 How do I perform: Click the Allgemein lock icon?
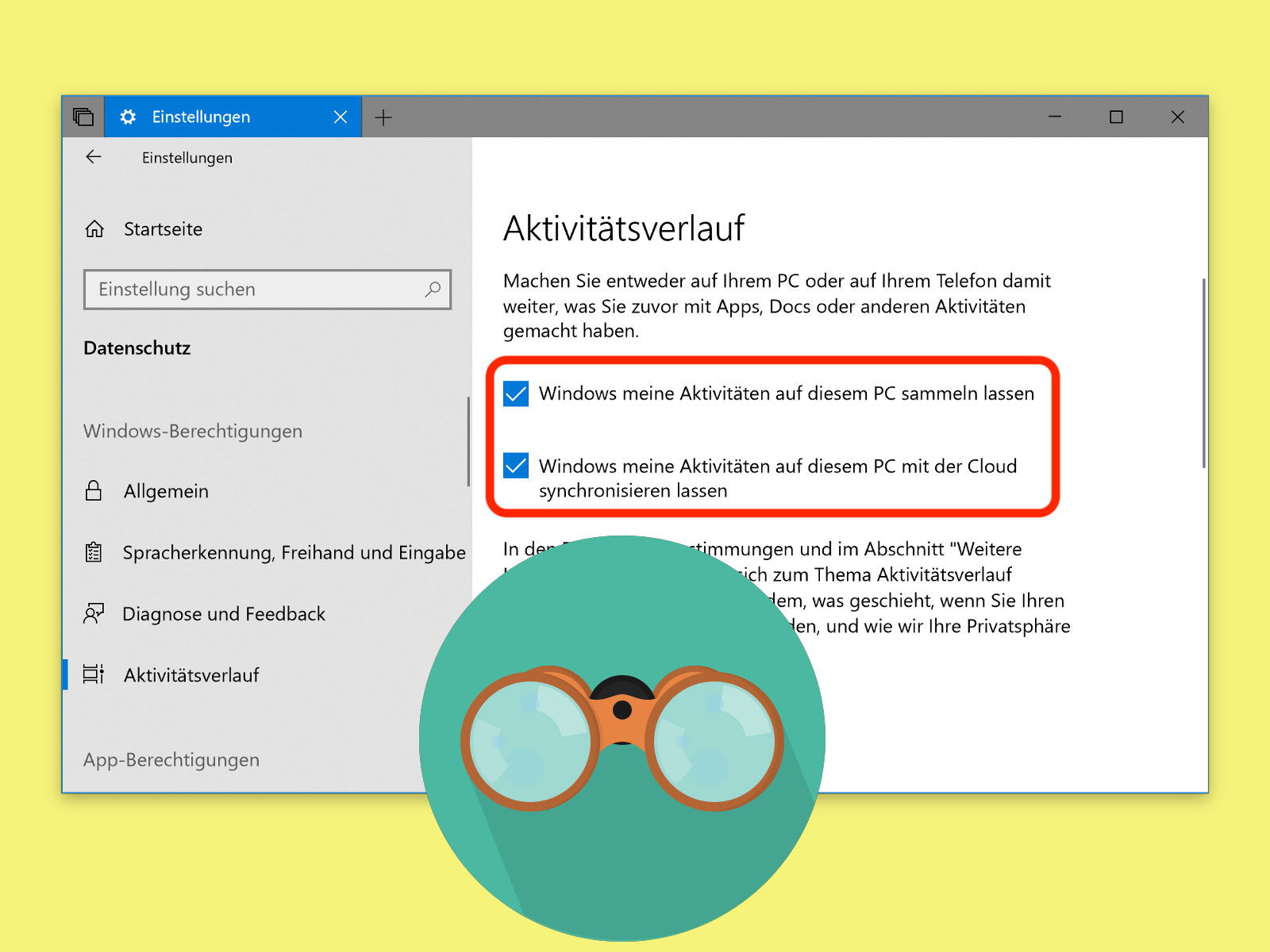coord(94,491)
